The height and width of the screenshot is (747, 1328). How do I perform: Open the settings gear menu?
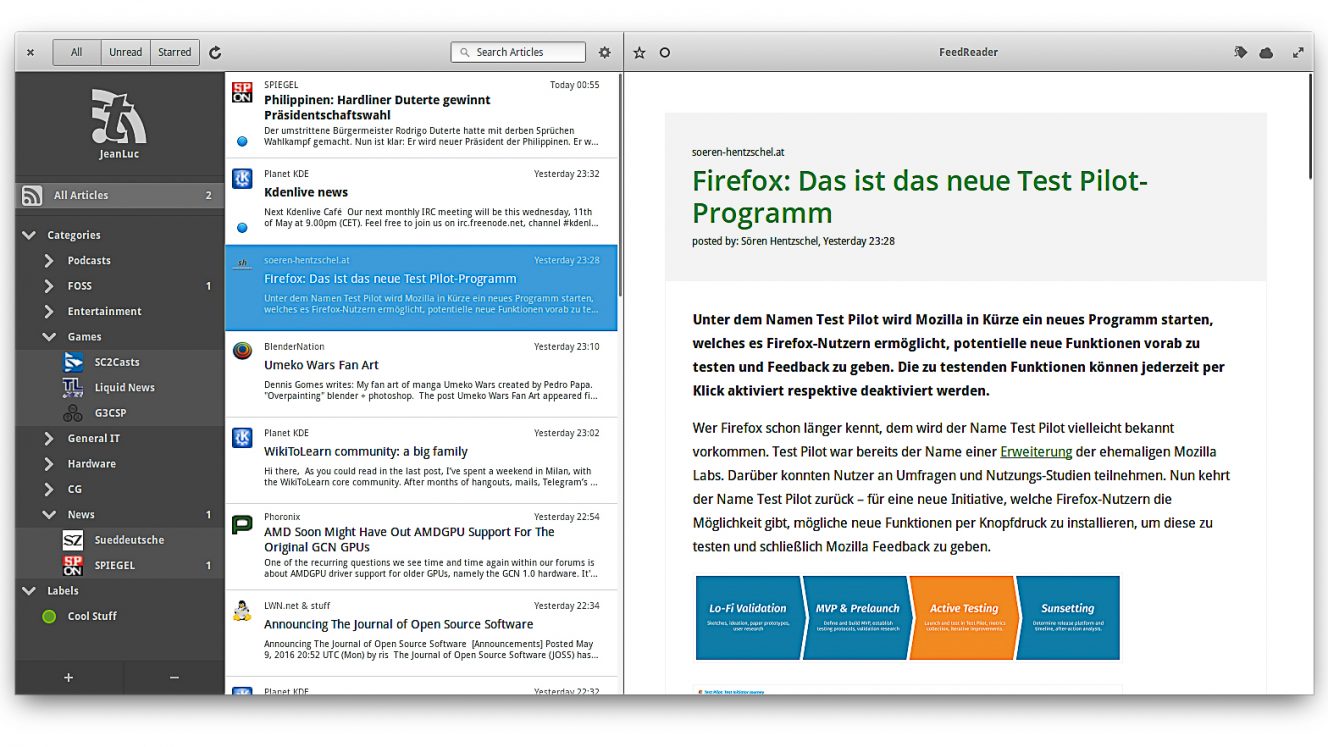click(x=604, y=52)
